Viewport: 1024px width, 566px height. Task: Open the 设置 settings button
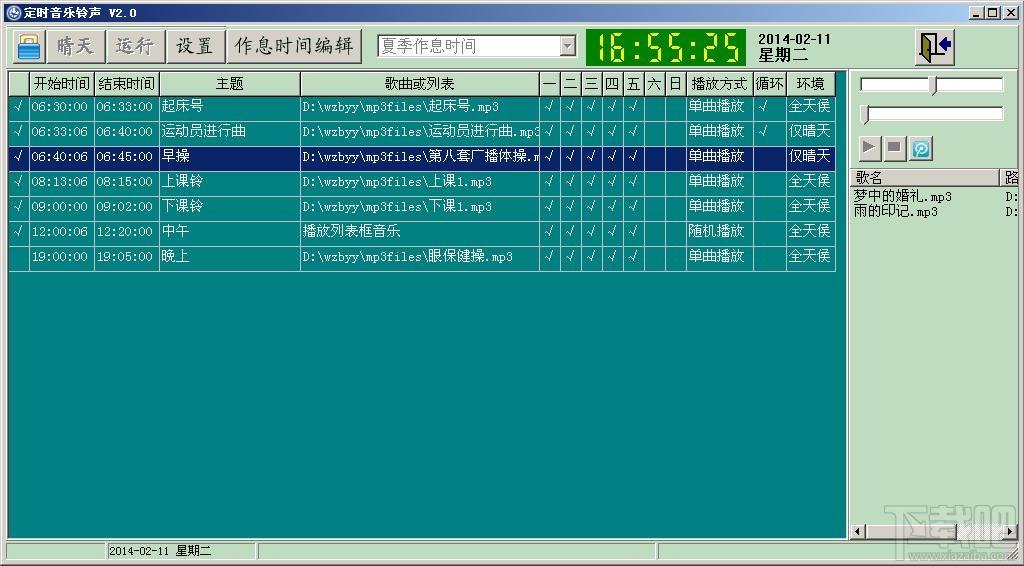tap(195, 46)
